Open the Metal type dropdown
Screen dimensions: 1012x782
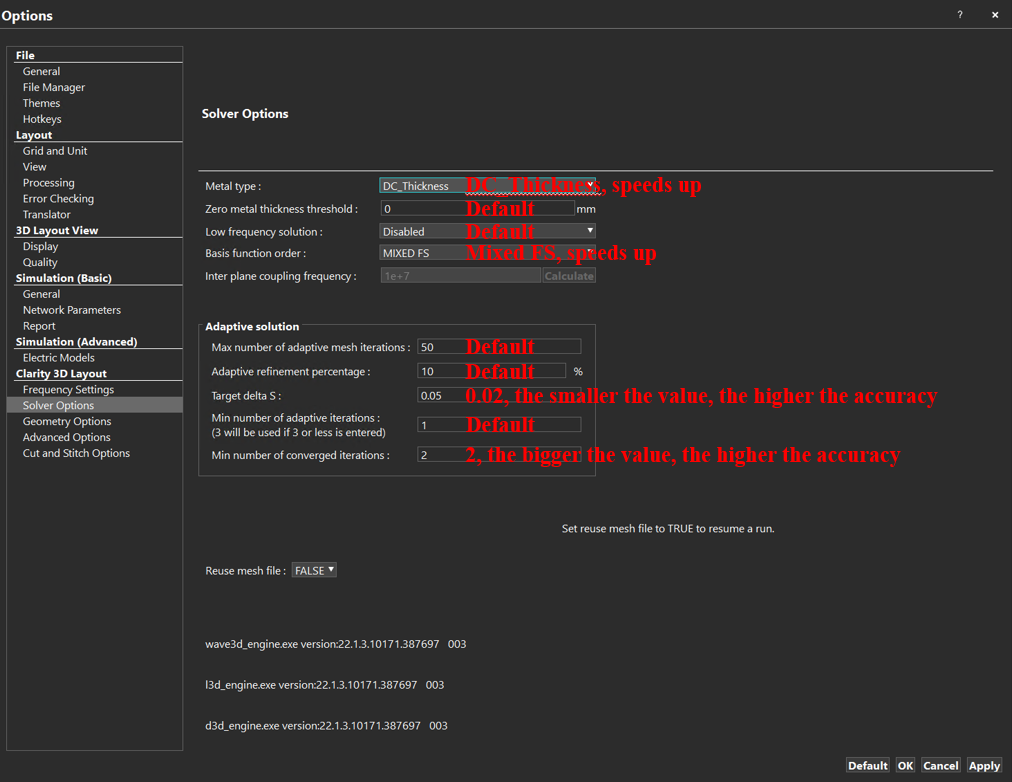point(487,186)
